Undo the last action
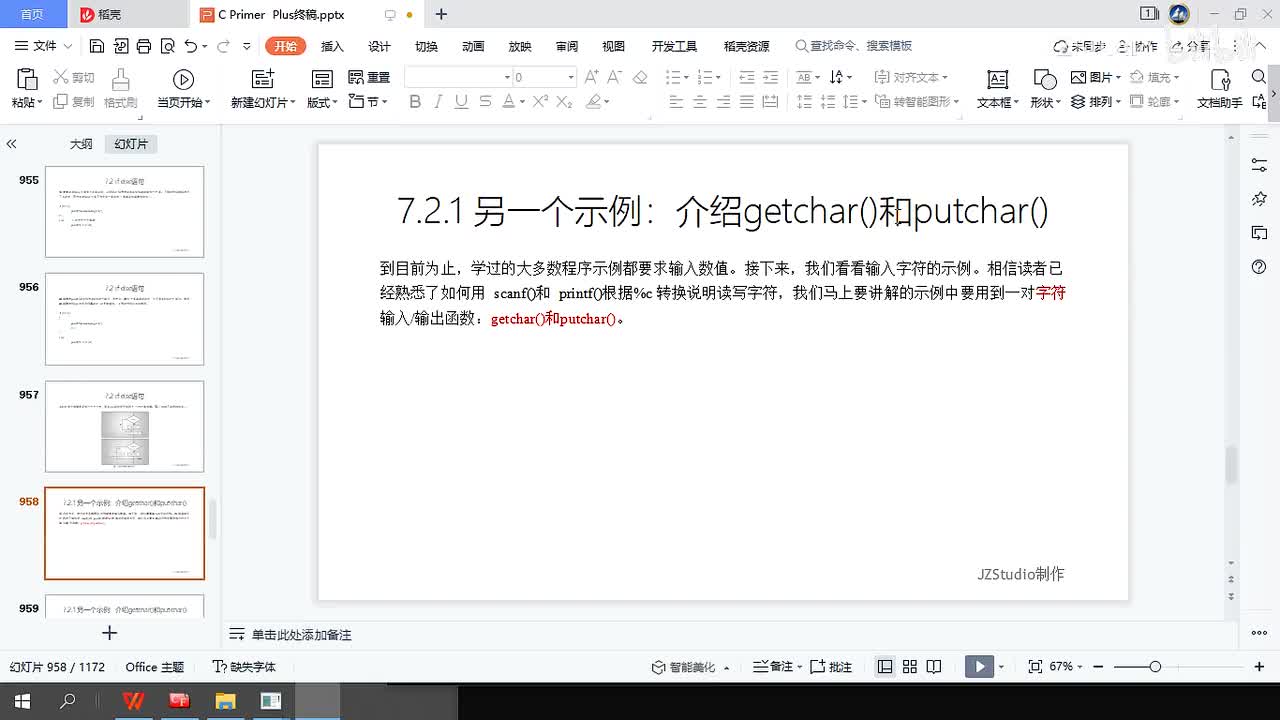Screen dimensions: 1280x720 191,46
